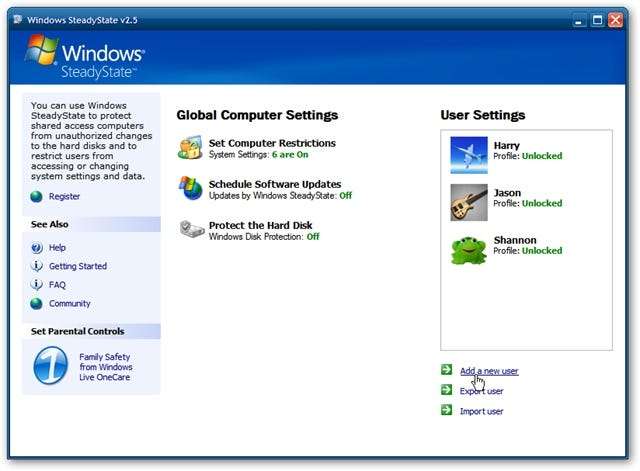
Task: Click the green arrow beside Add a new user
Action: 447,369
